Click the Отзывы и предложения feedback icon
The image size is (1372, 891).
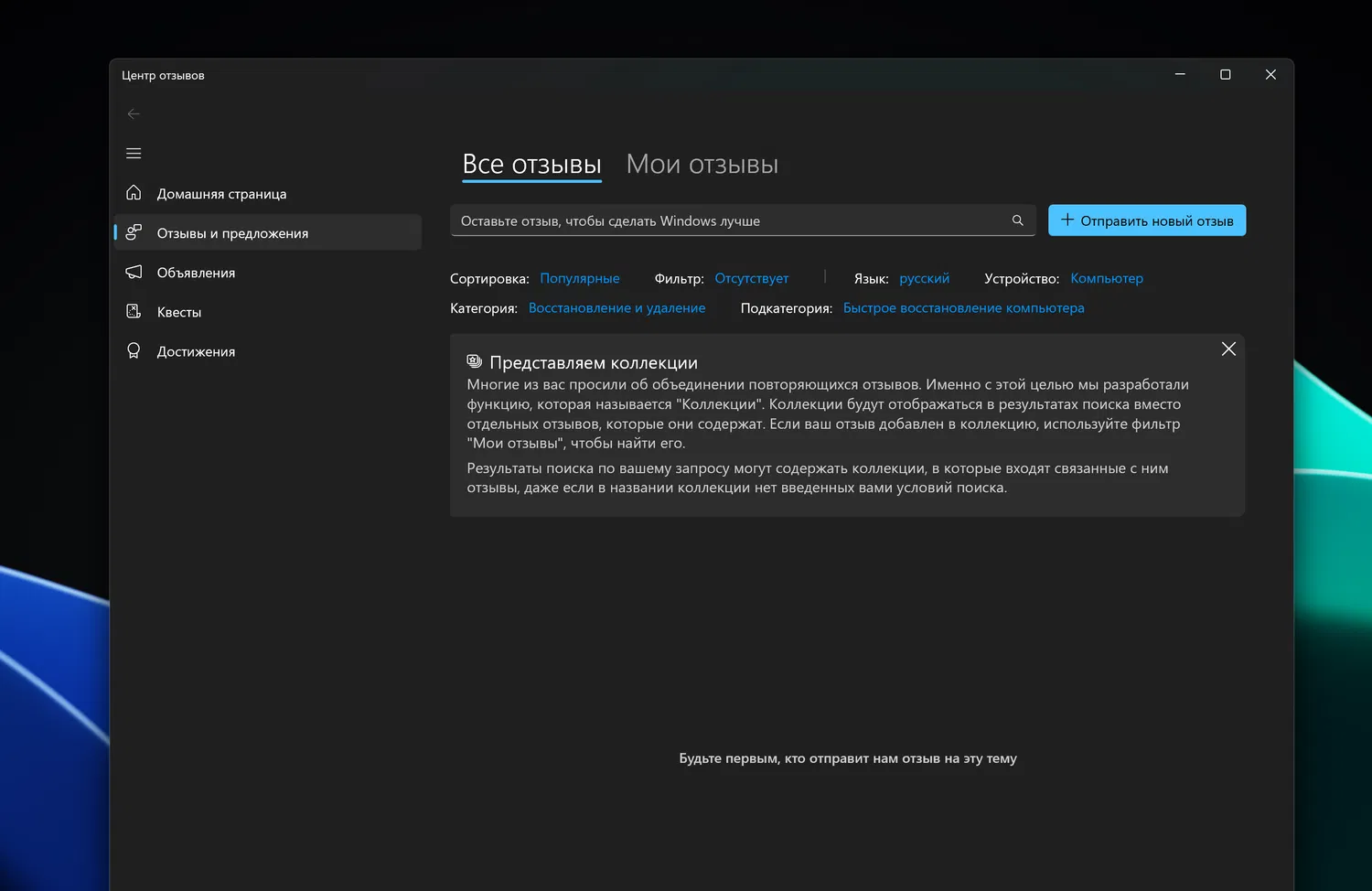pos(134,232)
